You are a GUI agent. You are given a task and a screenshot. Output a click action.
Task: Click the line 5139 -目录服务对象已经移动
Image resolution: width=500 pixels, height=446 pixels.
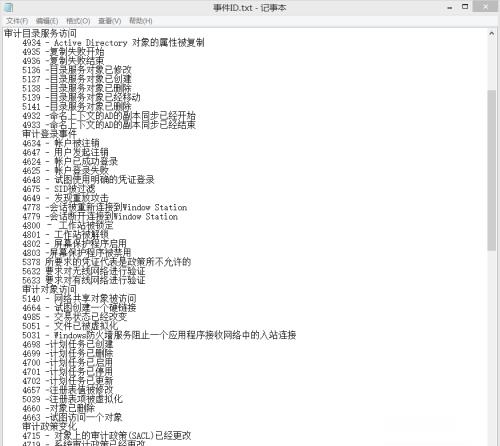coord(81,98)
